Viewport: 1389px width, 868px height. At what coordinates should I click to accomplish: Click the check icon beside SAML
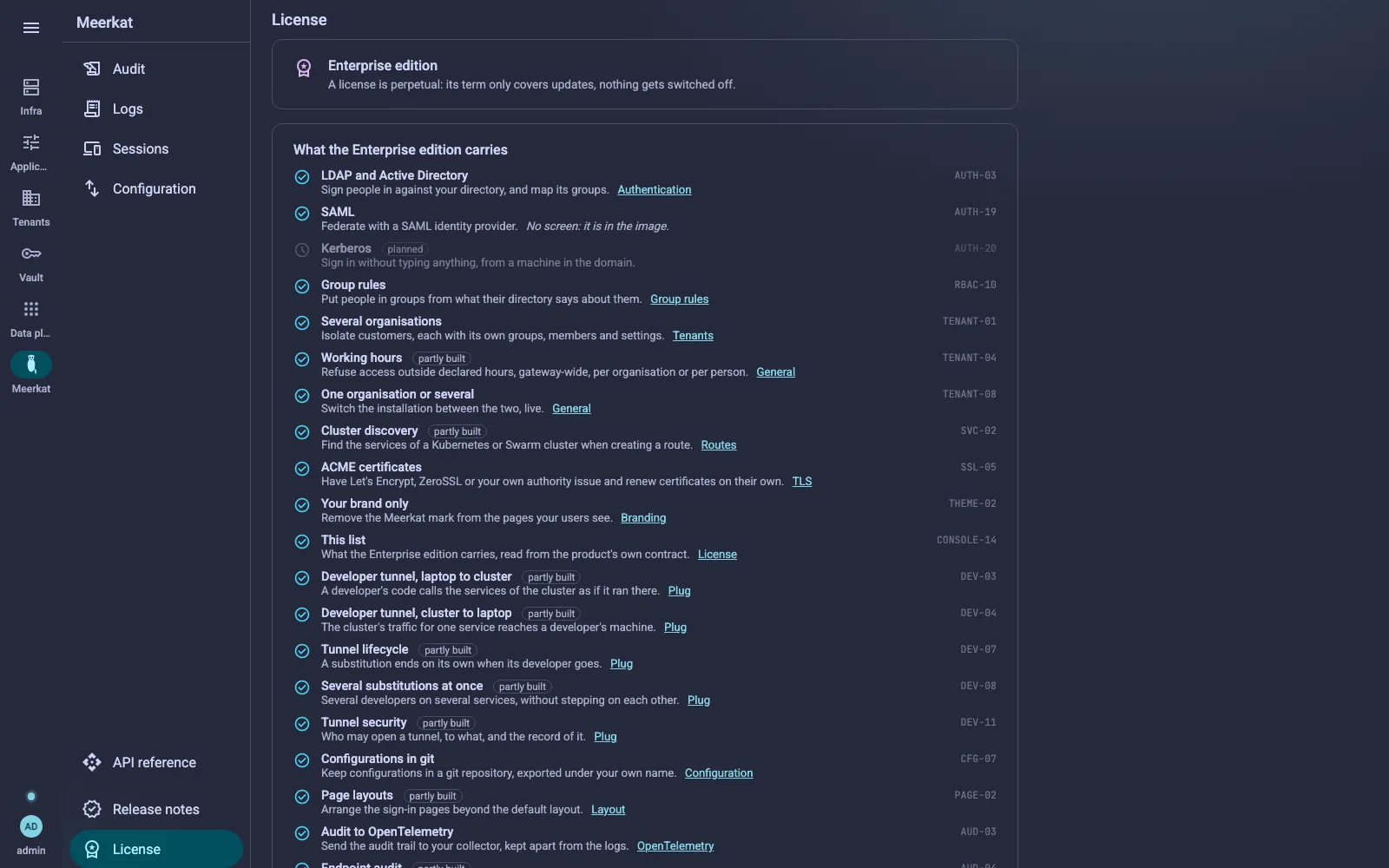coord(302,214)
